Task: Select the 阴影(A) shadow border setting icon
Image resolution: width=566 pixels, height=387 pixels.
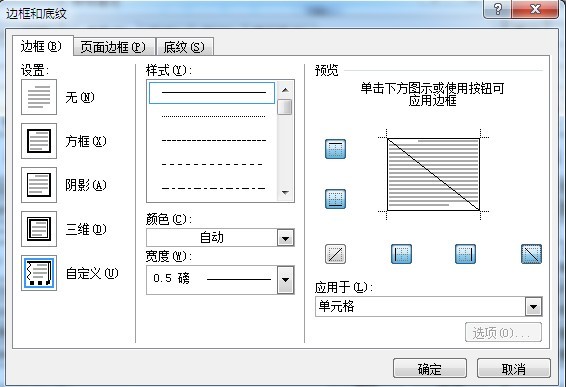Action: (39, 185)
